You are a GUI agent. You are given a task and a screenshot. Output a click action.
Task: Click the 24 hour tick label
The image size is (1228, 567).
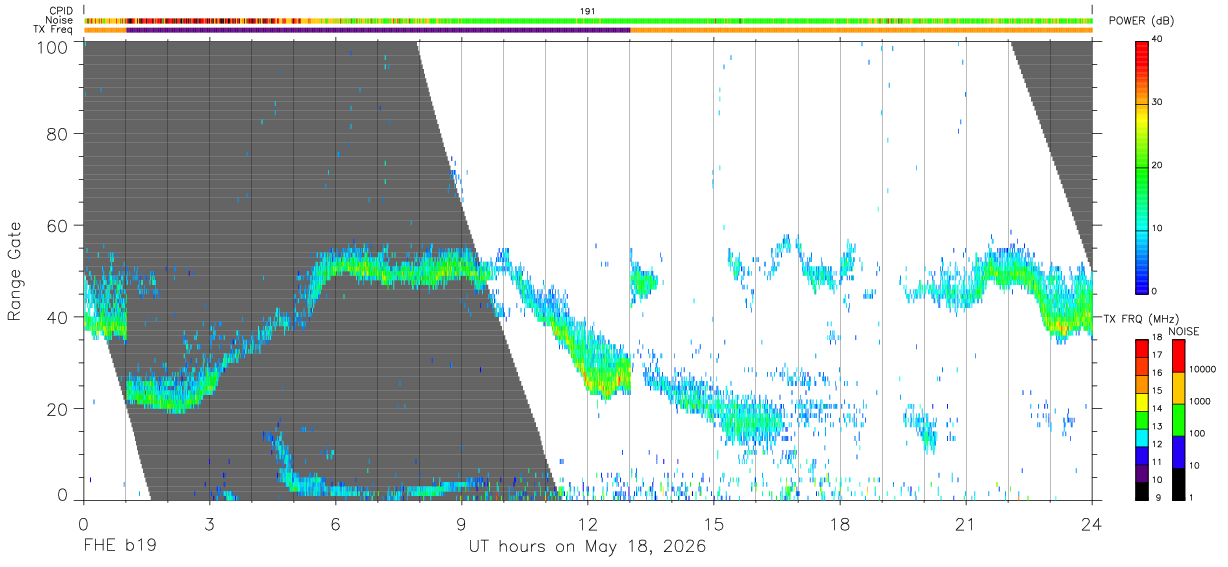(1092, 523)
